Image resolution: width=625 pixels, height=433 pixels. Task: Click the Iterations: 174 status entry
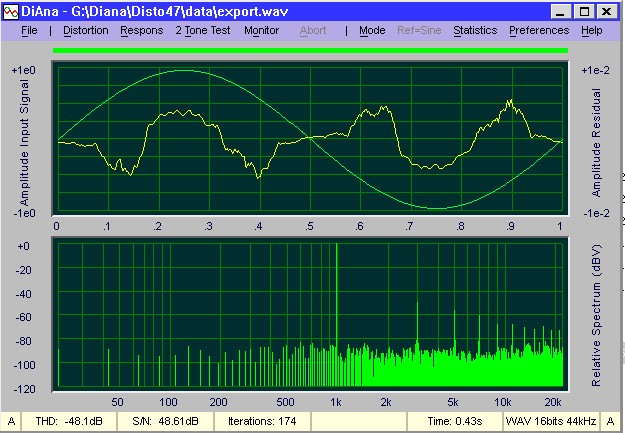point(262,421)
